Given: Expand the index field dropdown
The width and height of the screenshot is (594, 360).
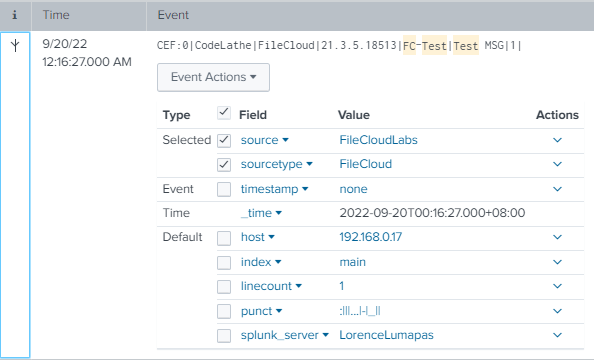Looking at the screenshot, I should point(261,262).
